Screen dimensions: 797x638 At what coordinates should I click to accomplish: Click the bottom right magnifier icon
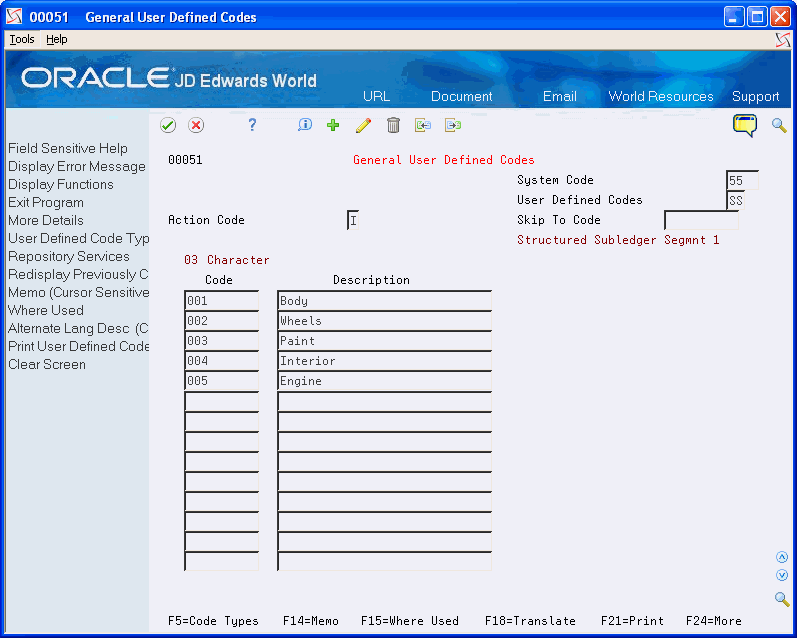click(782, 599)
